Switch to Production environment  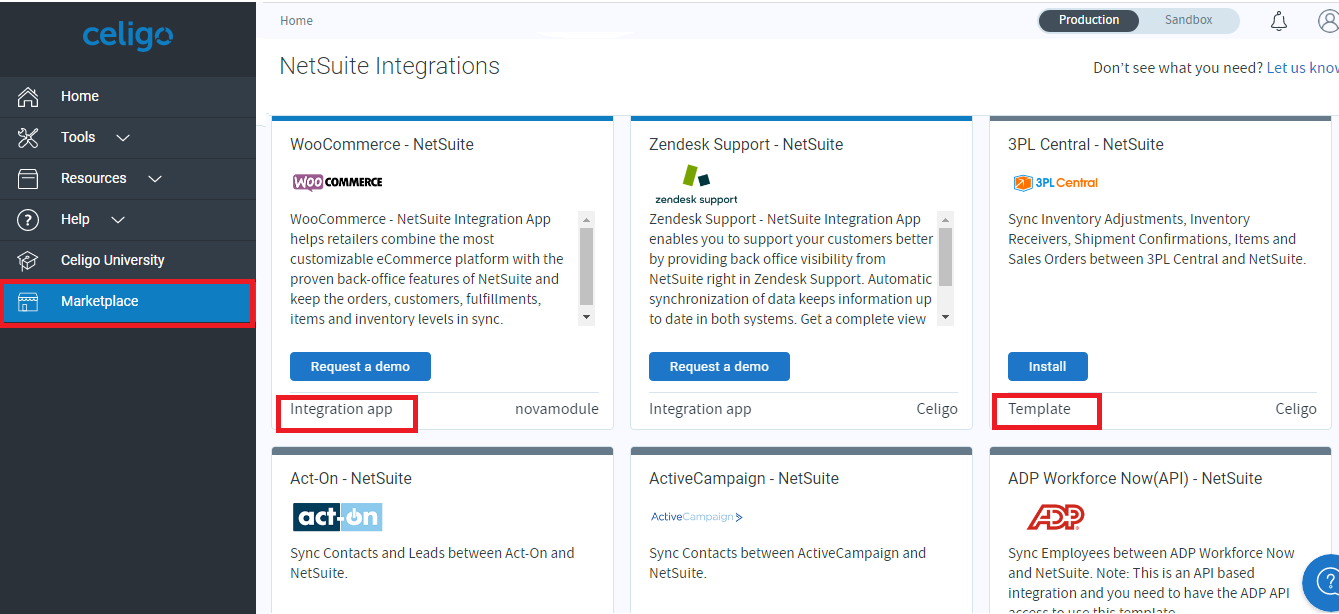click(1089, 20)
